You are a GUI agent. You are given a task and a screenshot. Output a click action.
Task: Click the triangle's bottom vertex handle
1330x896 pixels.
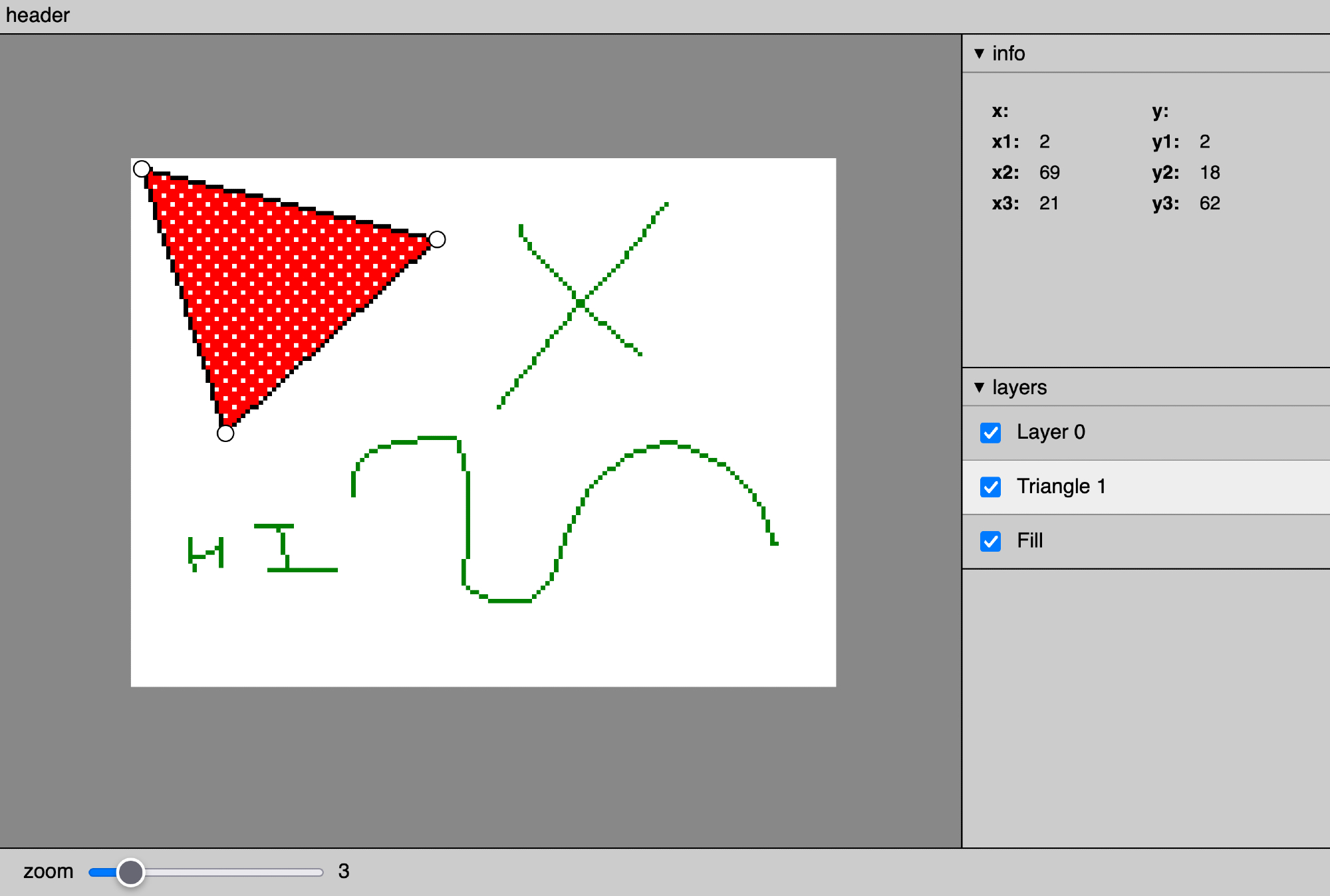pos(225,433)
